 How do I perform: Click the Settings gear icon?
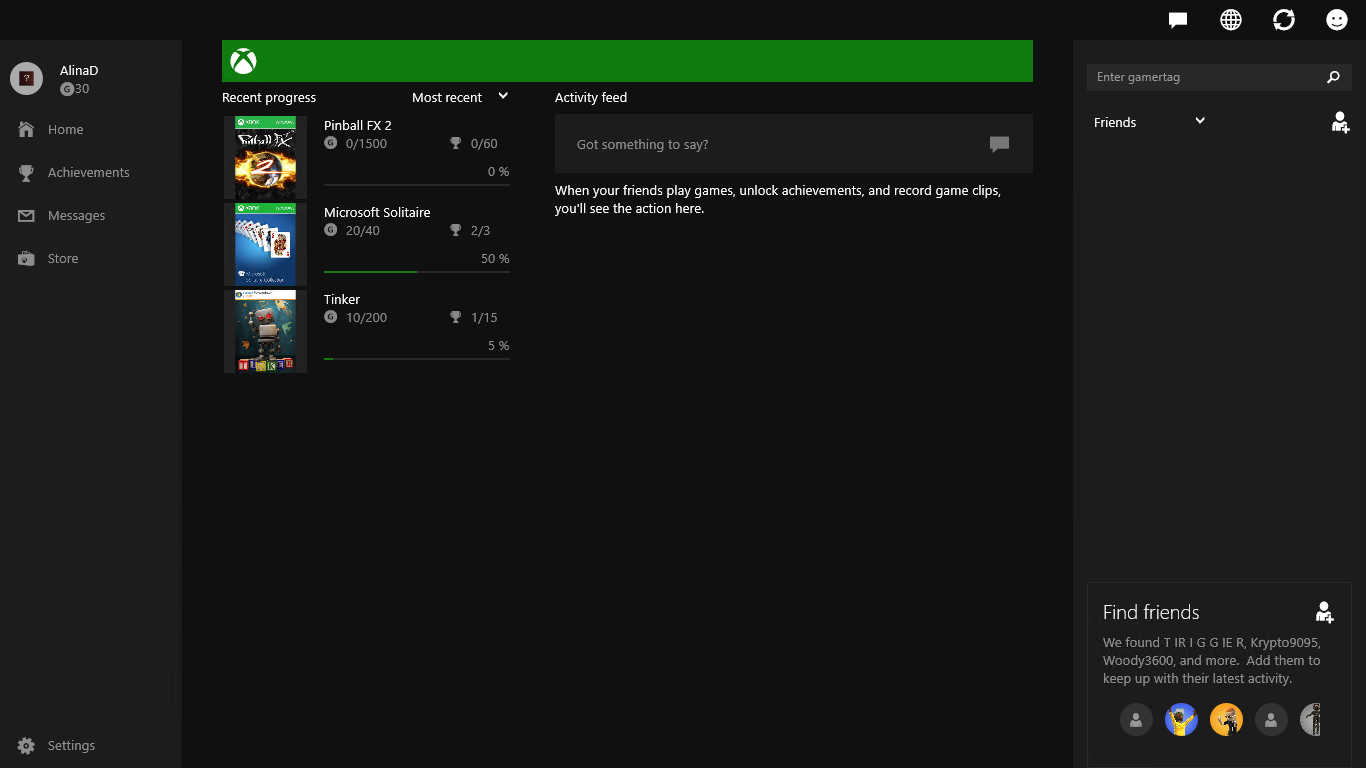(x=26, y=745)
